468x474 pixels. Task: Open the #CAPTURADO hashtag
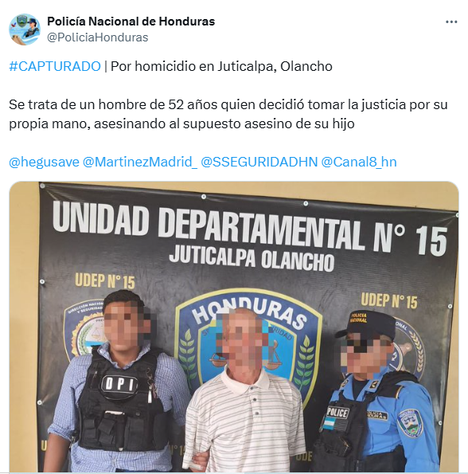[x=55, y=66]
